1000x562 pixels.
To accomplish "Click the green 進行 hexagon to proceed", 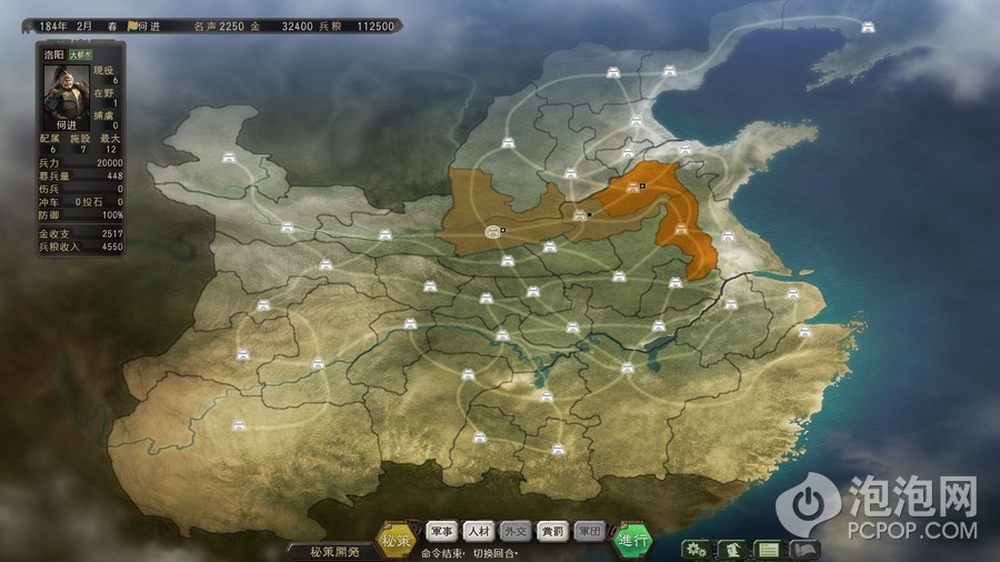I will pos(633,540).
